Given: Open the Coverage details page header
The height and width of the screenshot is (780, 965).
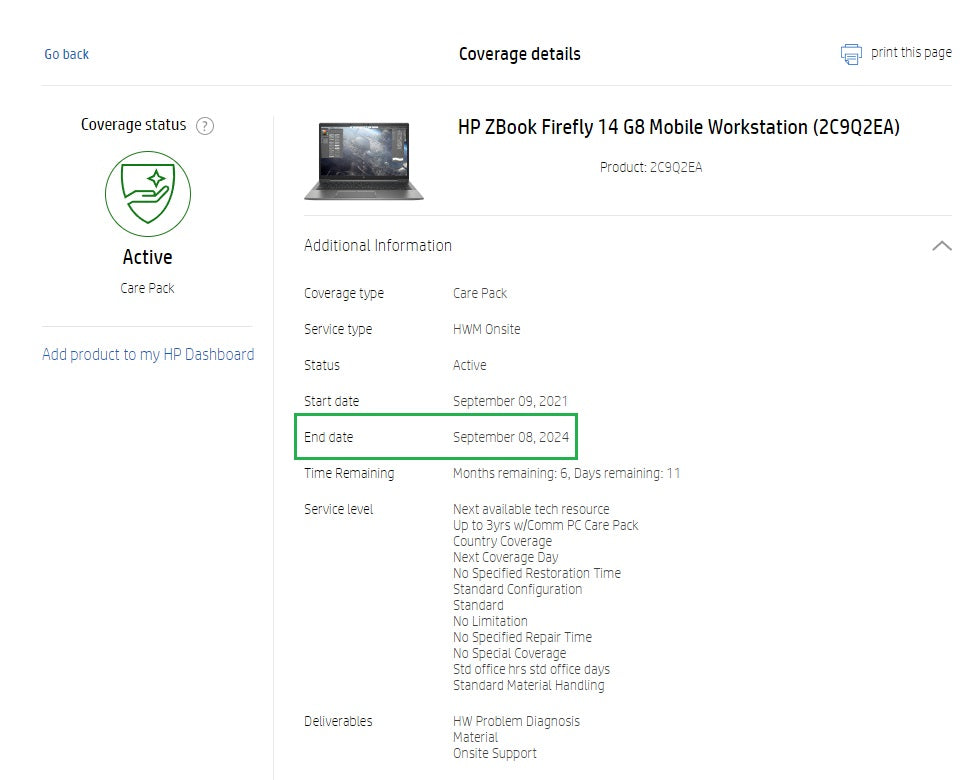Looking at the screenshot, I should 520,54.
